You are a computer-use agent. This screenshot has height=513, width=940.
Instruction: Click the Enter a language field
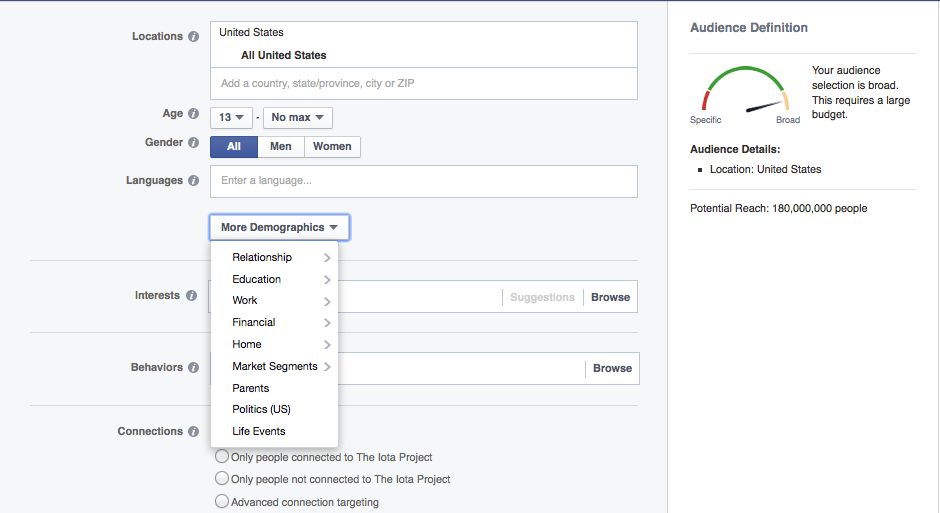pos(424,182)
